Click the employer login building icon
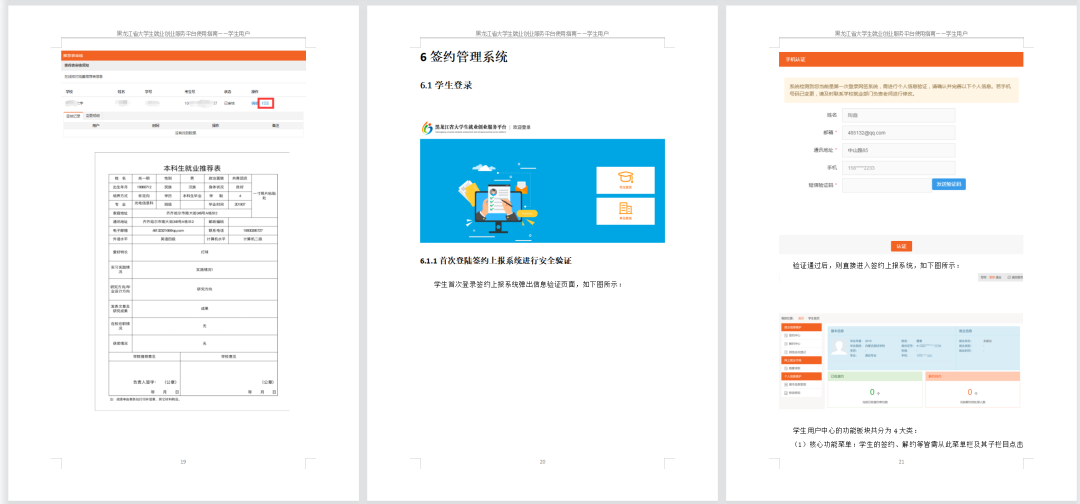The height and width of the screenshot is (504, 1080). click(x=625, y=211)
